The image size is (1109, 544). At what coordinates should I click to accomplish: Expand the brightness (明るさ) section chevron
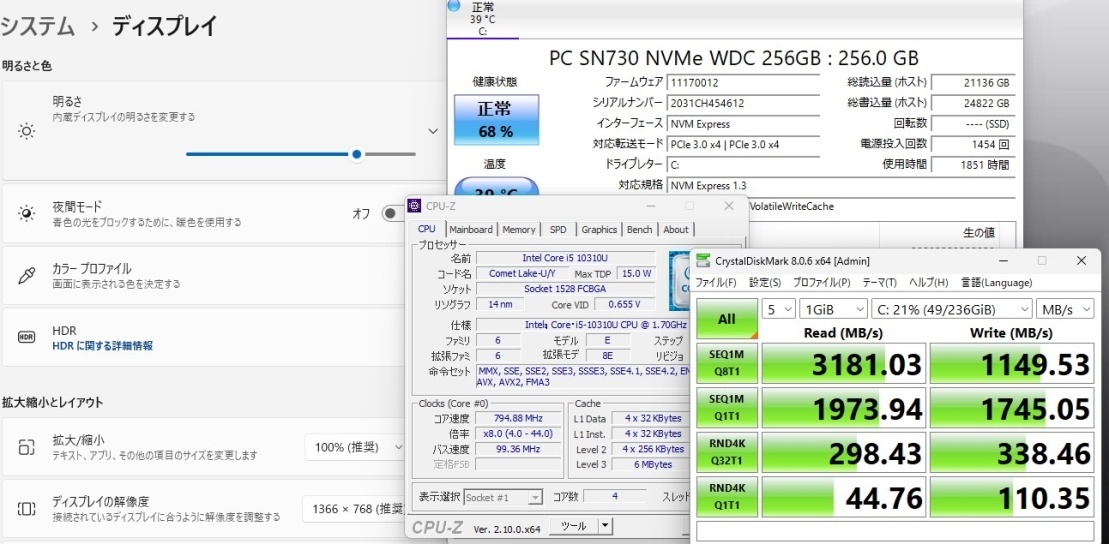(x=433, y=131)
